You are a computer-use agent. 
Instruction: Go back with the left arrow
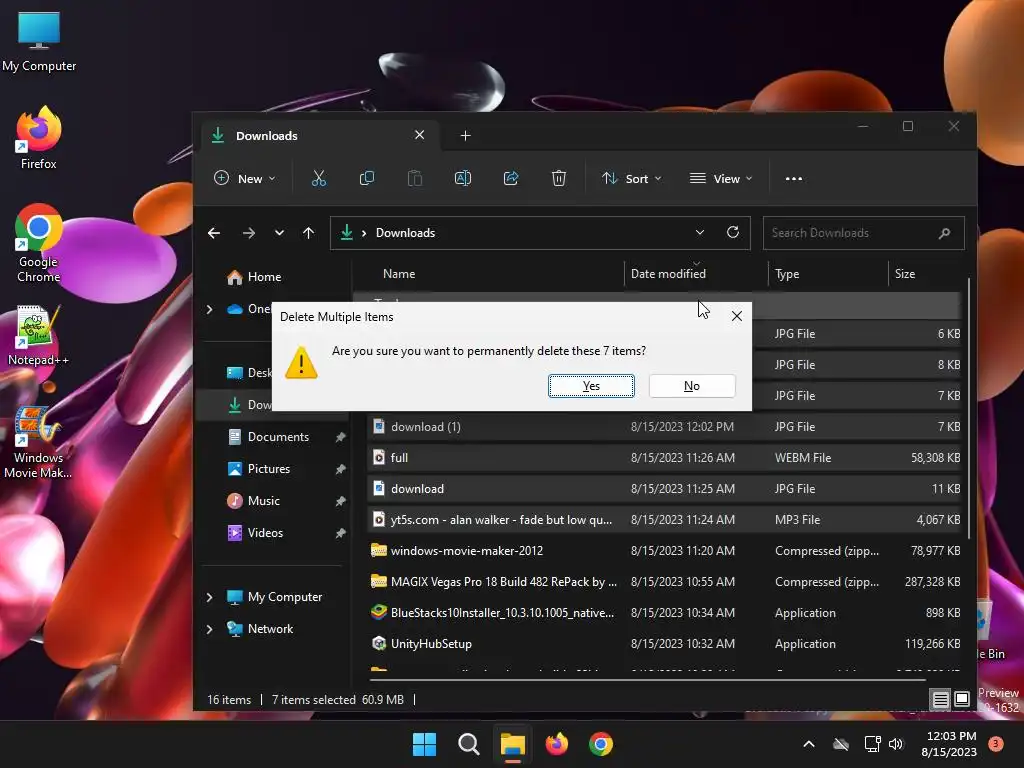(x=214, y=233)
